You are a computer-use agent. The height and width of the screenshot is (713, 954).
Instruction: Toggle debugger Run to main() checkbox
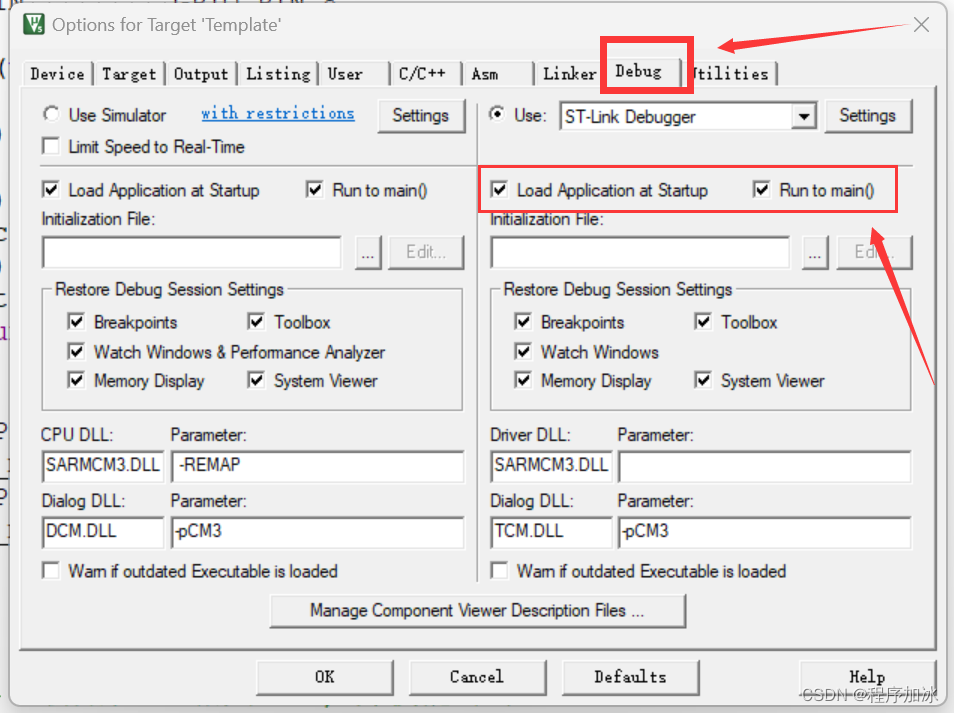click(x=762, y=190)
